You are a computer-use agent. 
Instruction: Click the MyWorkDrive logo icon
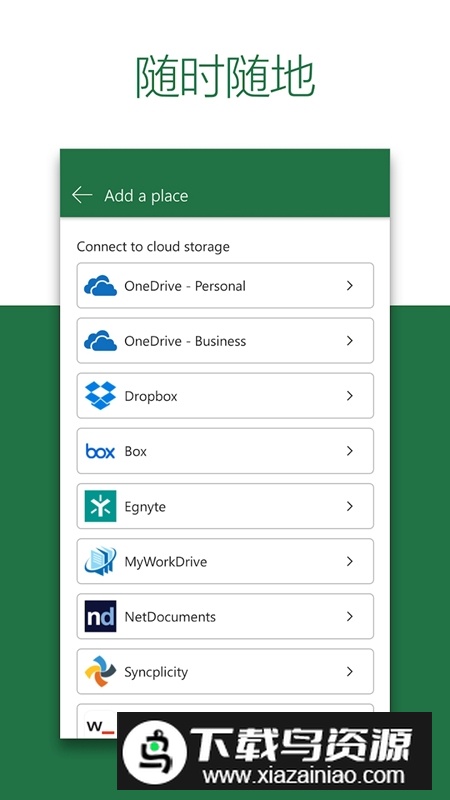point(101,561)
